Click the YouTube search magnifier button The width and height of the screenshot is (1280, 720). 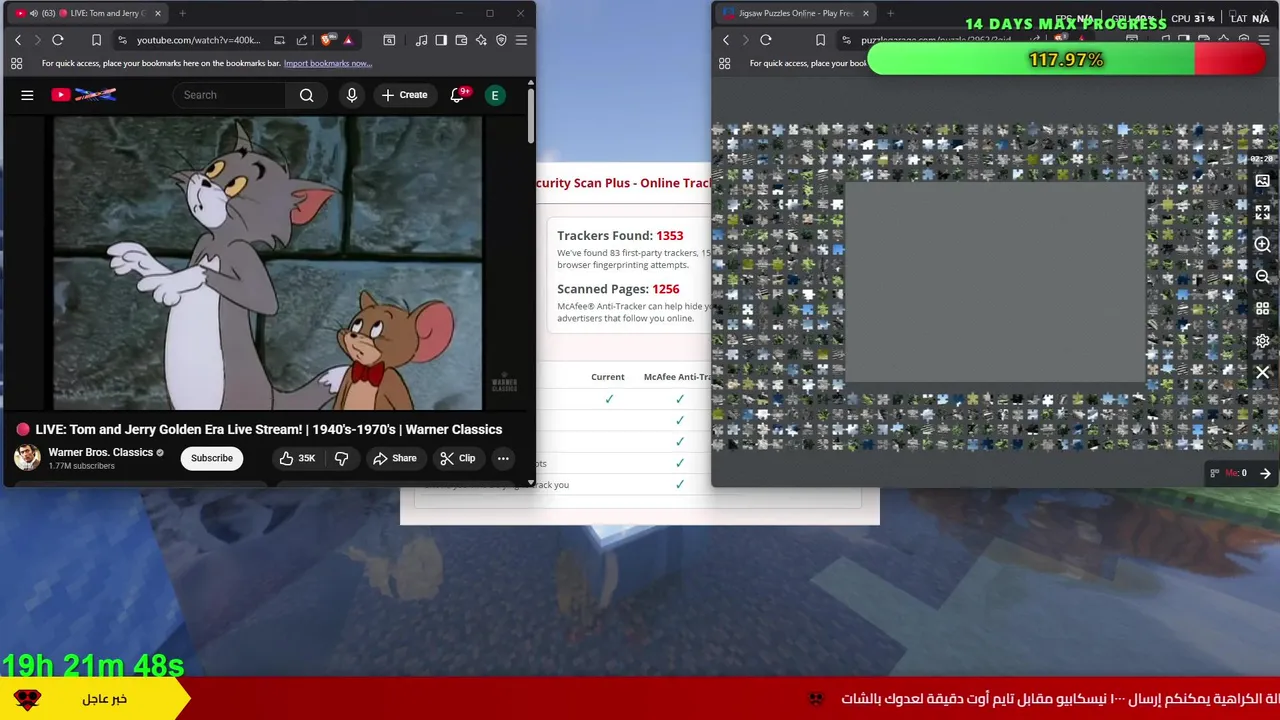[x=307, y=95]
